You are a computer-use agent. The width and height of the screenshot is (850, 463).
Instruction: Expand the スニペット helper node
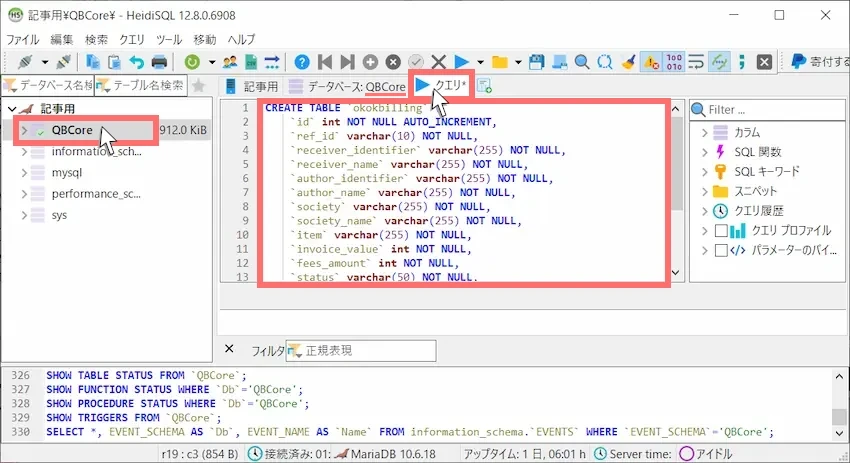point(704,191)
